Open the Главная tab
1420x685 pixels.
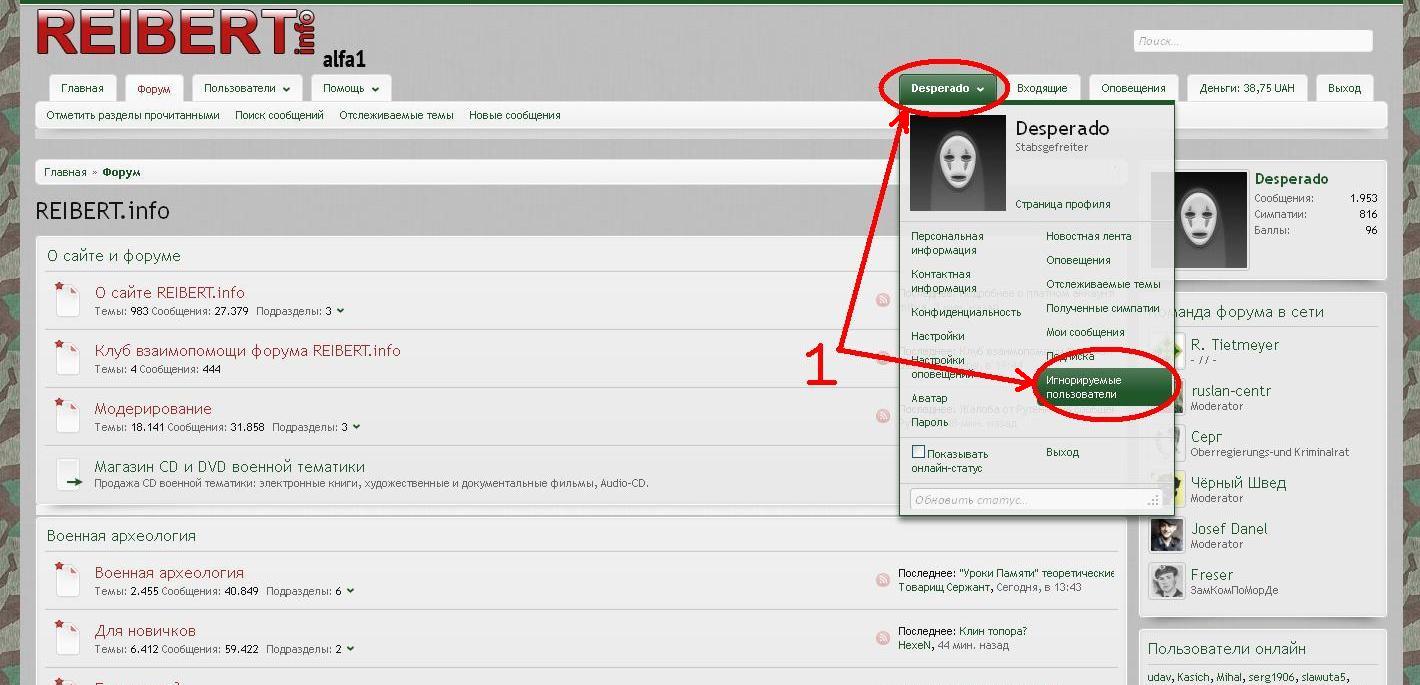82,88
